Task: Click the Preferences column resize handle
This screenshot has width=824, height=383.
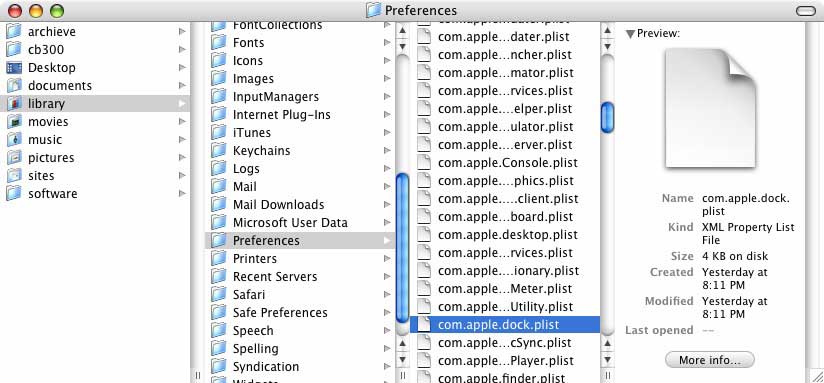Action: [x=607, y=375]
